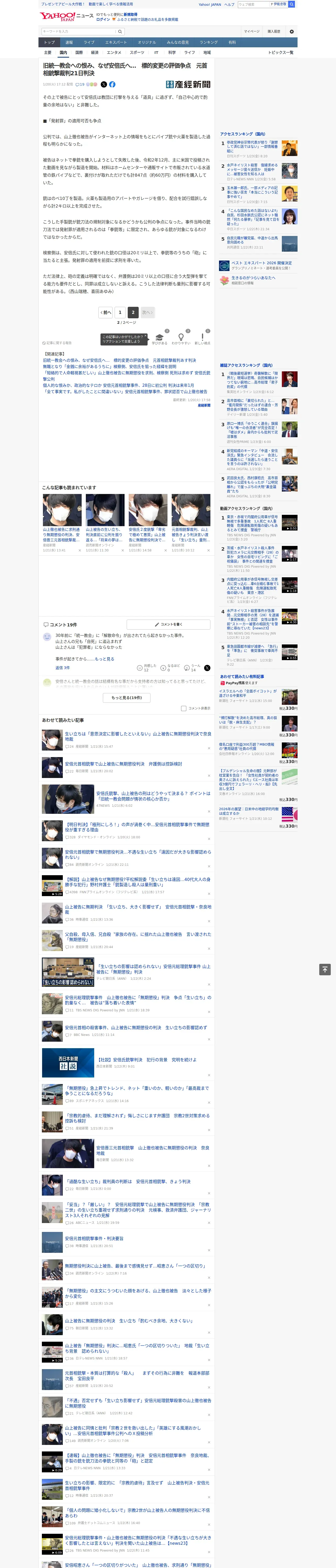Open 西日本新聞 社説 article thumbnail

click(68, 1063)
